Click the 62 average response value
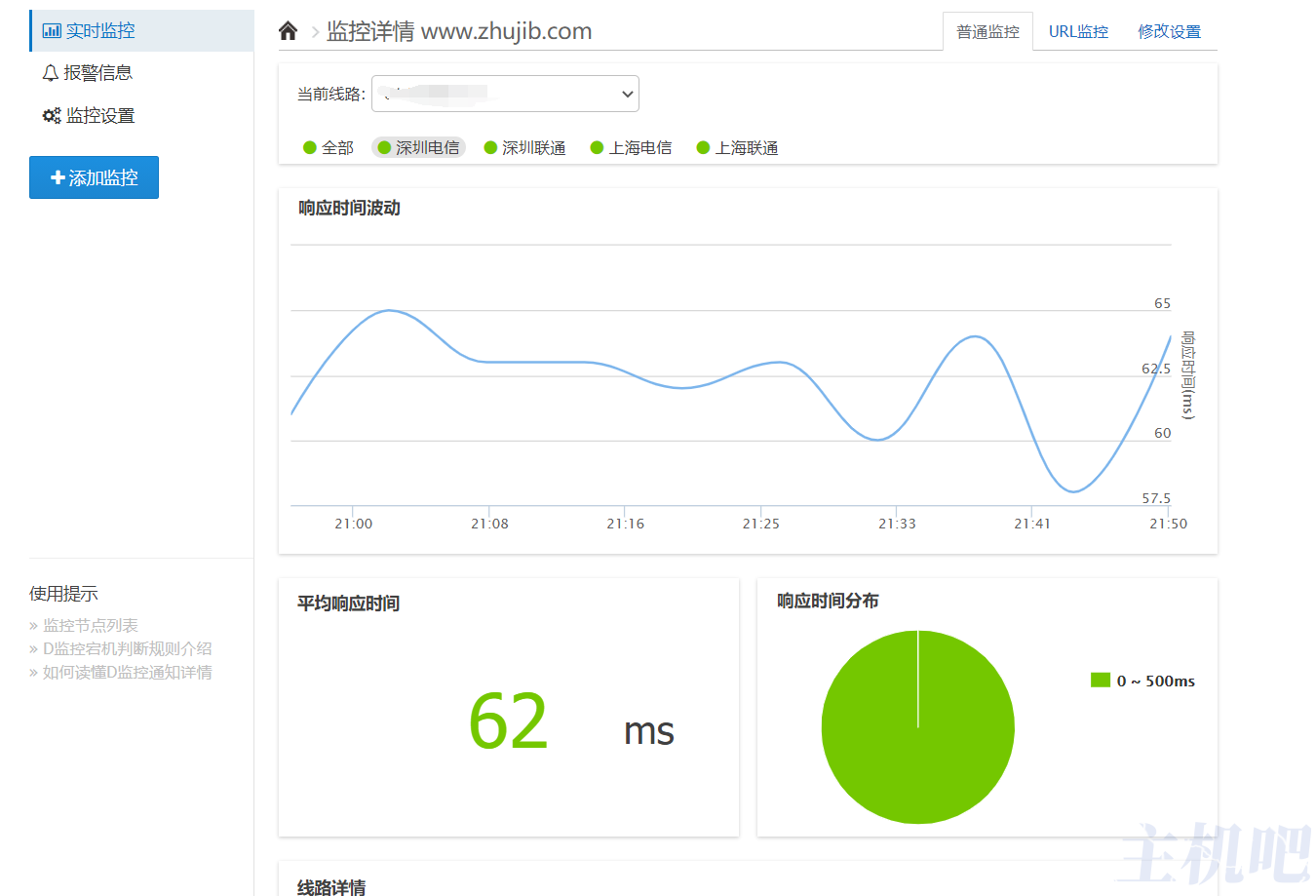This screenshot has height=896, width=1316. point(508,721)
